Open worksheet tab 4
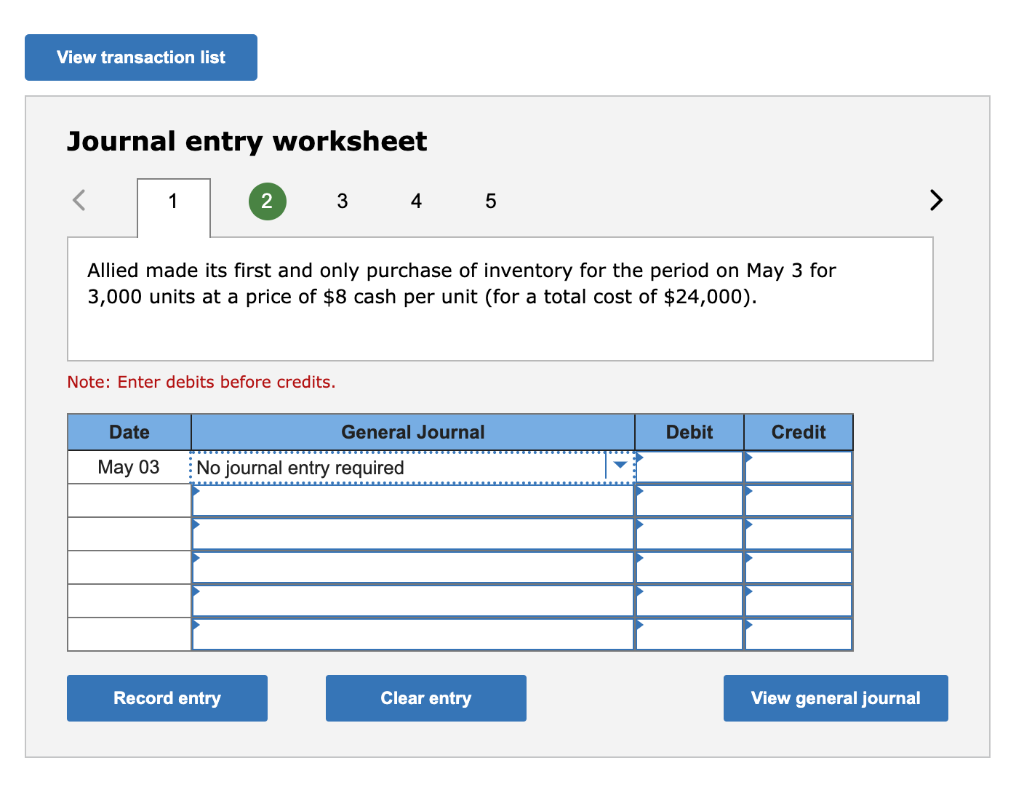Viewport: 1024px width, 787px height. pyautogui.click(x=416, y=201)
